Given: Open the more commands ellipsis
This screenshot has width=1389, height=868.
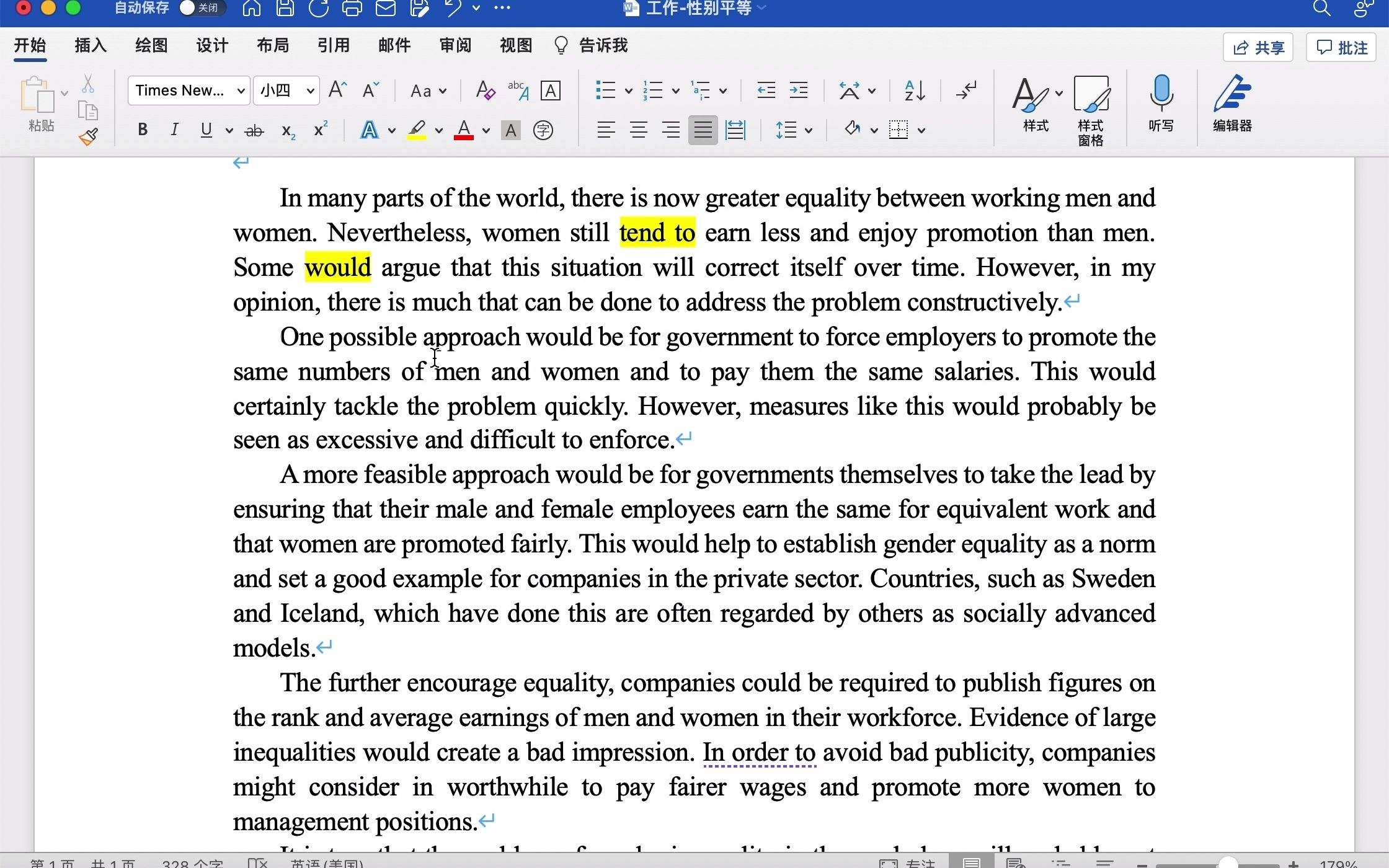Looking at the screenshot, I should click(502, 8).
